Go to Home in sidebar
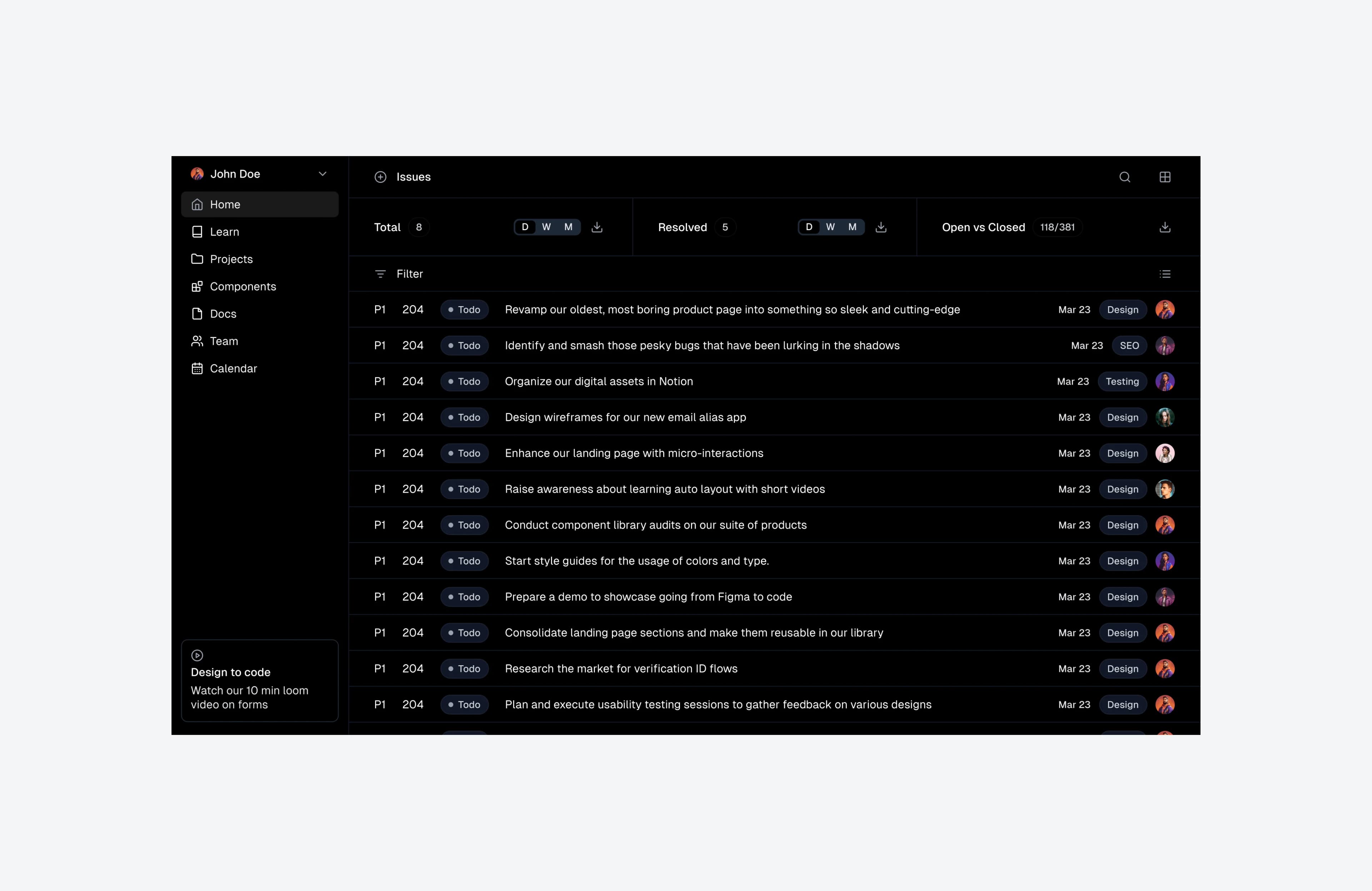 click(x=260, y=205)
